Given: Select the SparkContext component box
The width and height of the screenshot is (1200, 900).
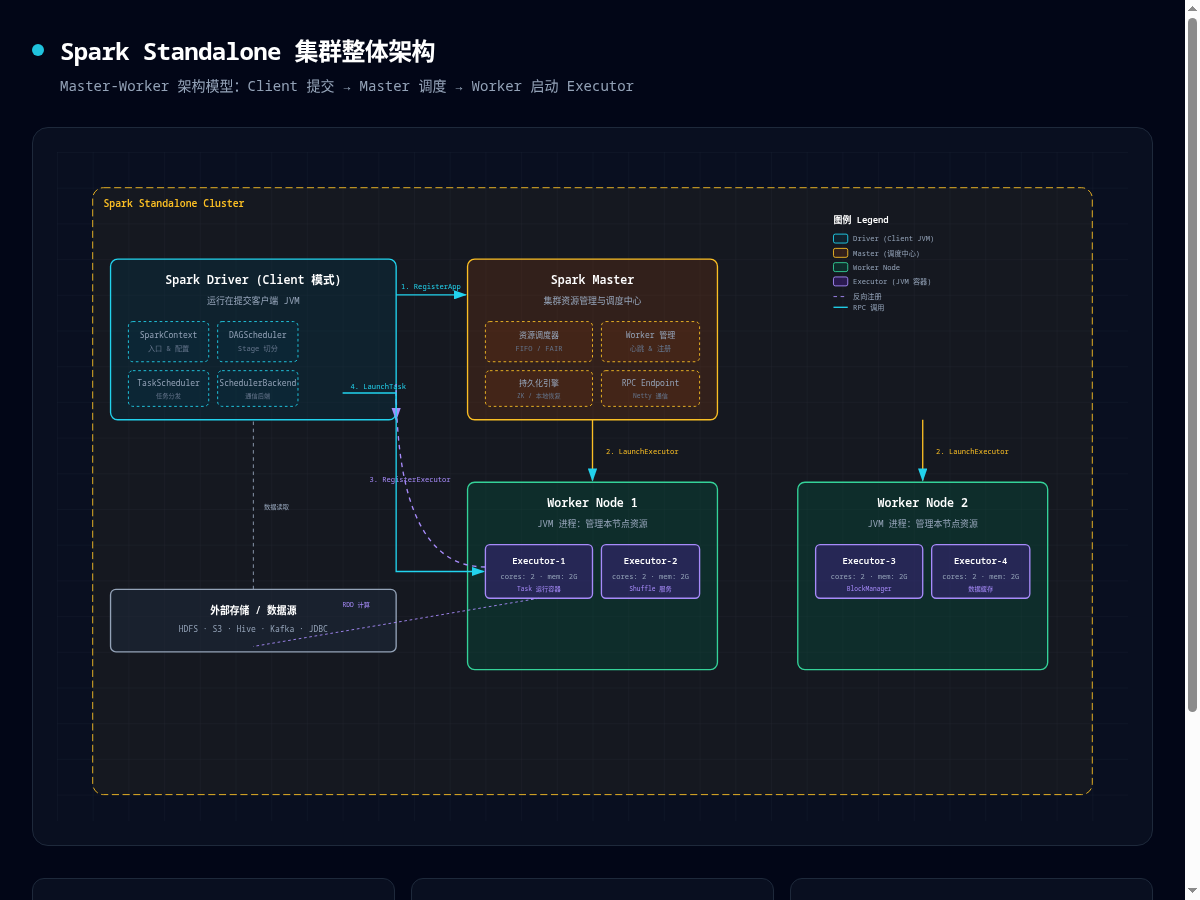Looking at the screenshot, I should tap(168, 341).
